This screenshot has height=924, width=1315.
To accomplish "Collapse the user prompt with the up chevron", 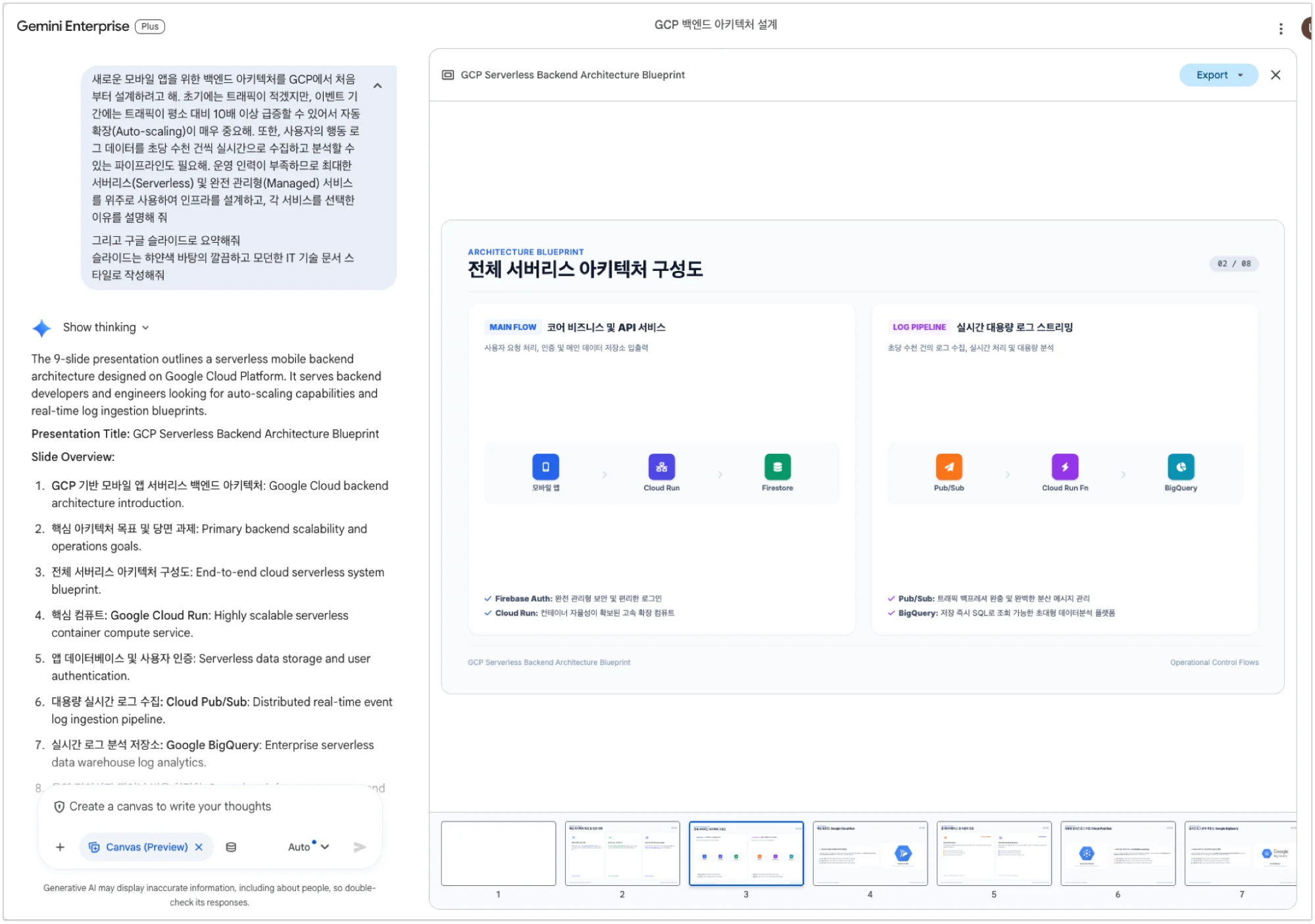I will pyautogui.click(x=378, y=85).
